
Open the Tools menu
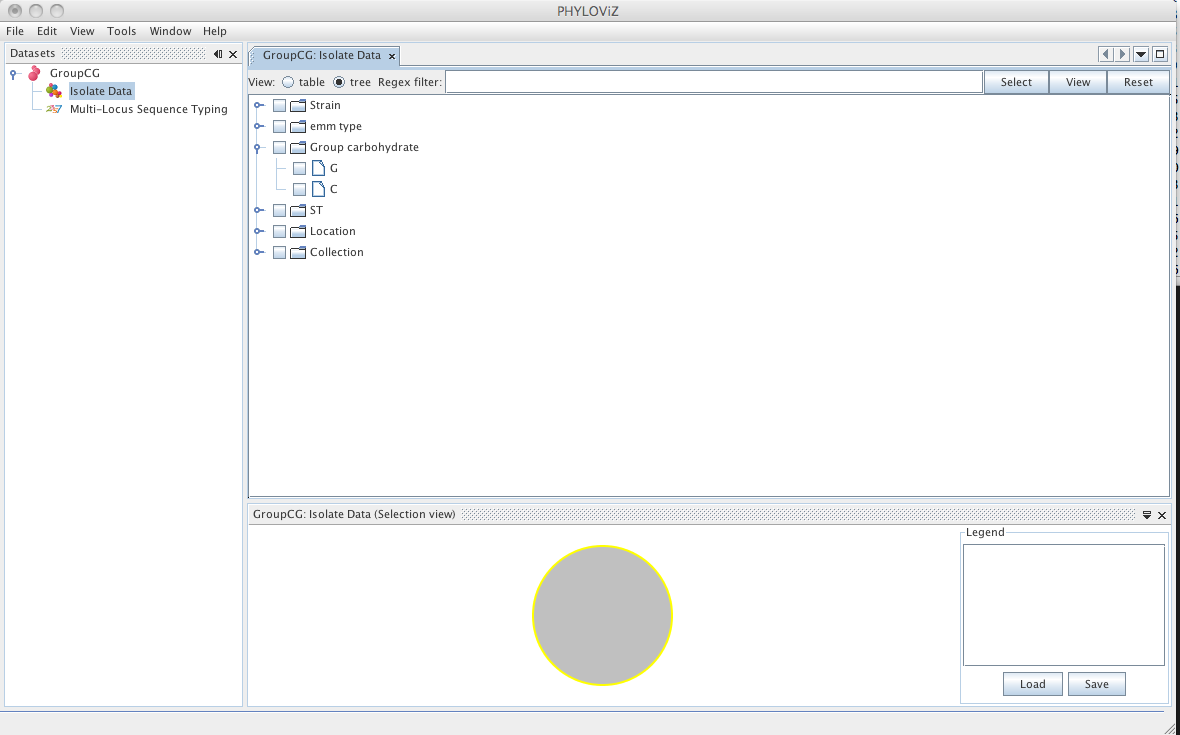[x=121, y=31]
